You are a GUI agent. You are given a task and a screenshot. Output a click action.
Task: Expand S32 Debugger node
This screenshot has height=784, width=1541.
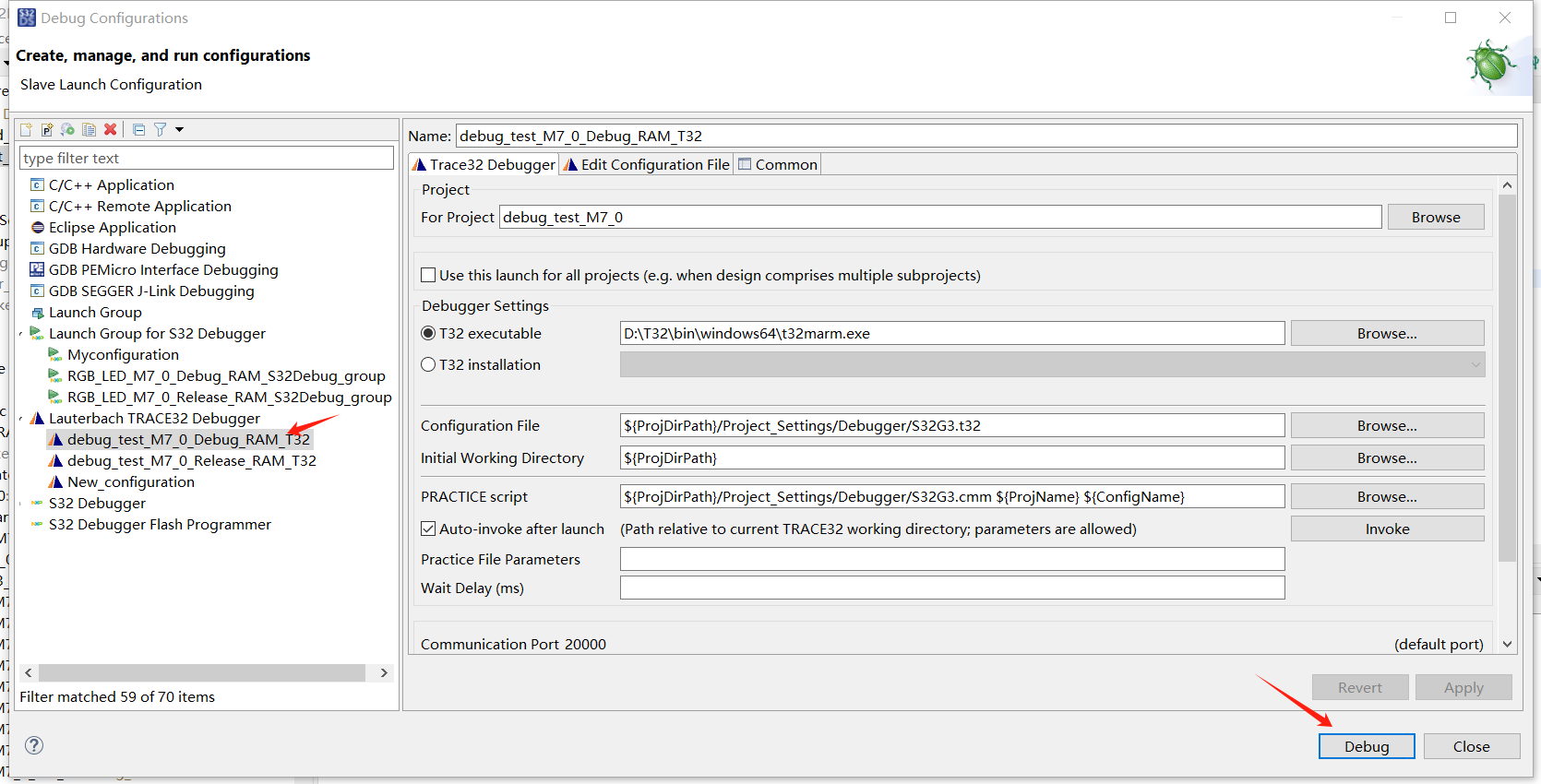pos(21,504)
